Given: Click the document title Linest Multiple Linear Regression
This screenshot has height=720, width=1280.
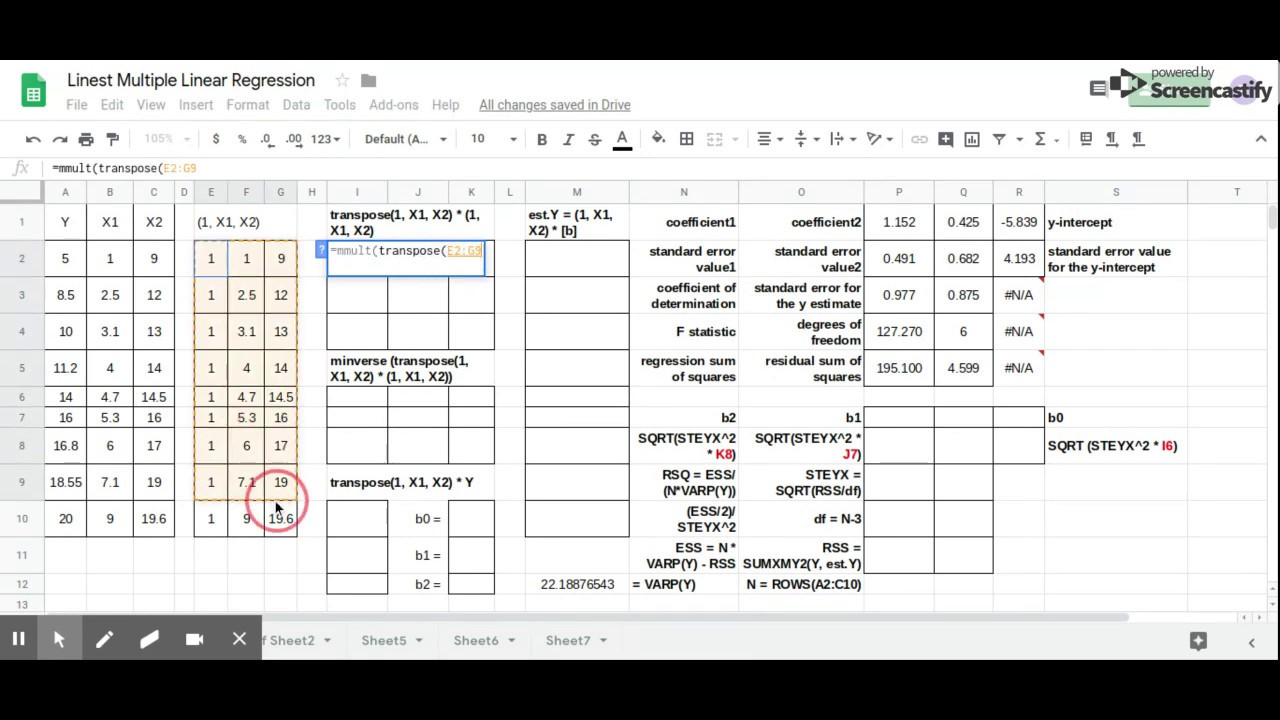Looking at the screenshot, I should point(191,80).
